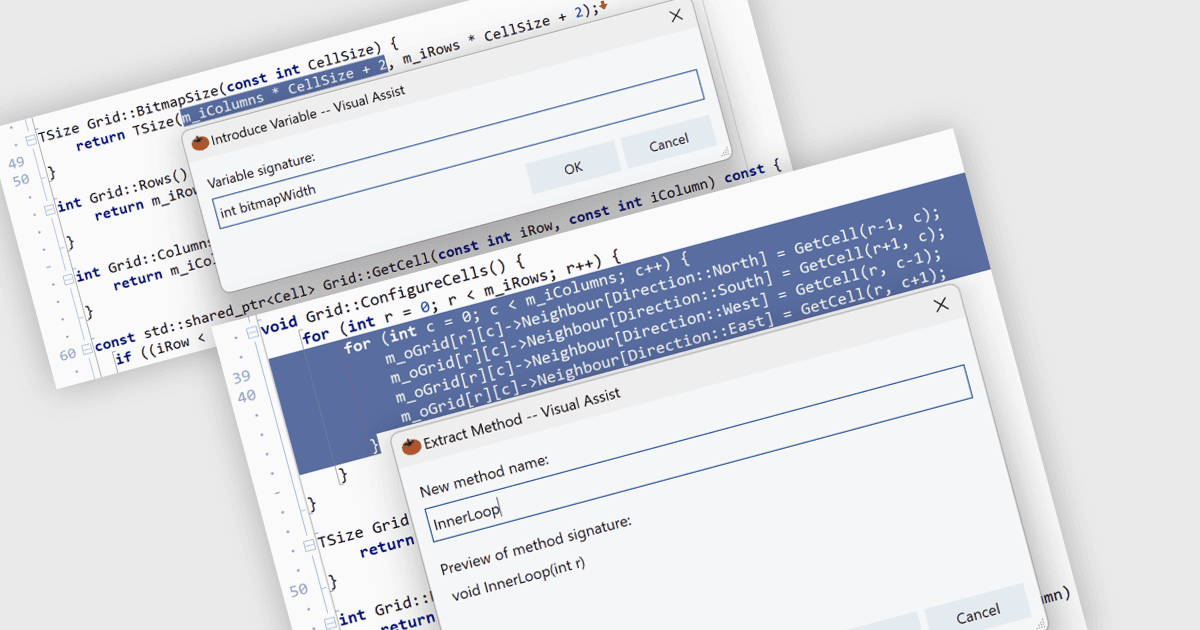This screenshot has width=1200, height=630.
Task: Collapse the TSize Grid::BitmapSize function in back editor
Action: (x=30, y=140)
